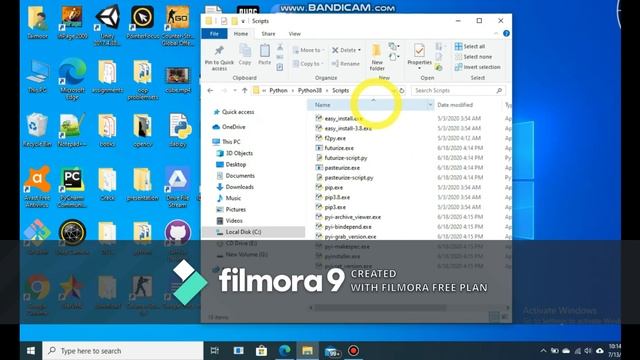The width and height of the screenshot is (640, 360).
Task: Click the Search Scripts field
Action: click(x=458, y=91)
